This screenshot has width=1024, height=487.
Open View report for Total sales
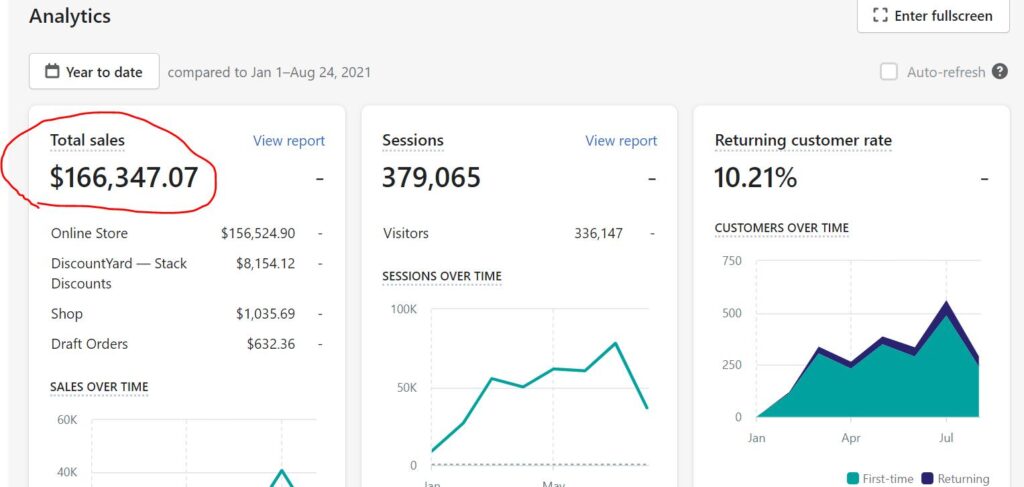coord(289,141)
